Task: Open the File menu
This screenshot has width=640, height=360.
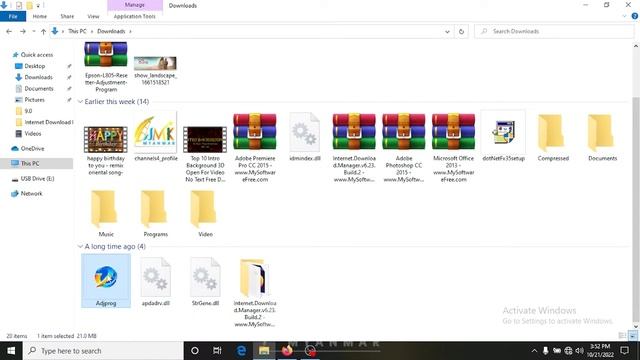Action: pos(13,16)
